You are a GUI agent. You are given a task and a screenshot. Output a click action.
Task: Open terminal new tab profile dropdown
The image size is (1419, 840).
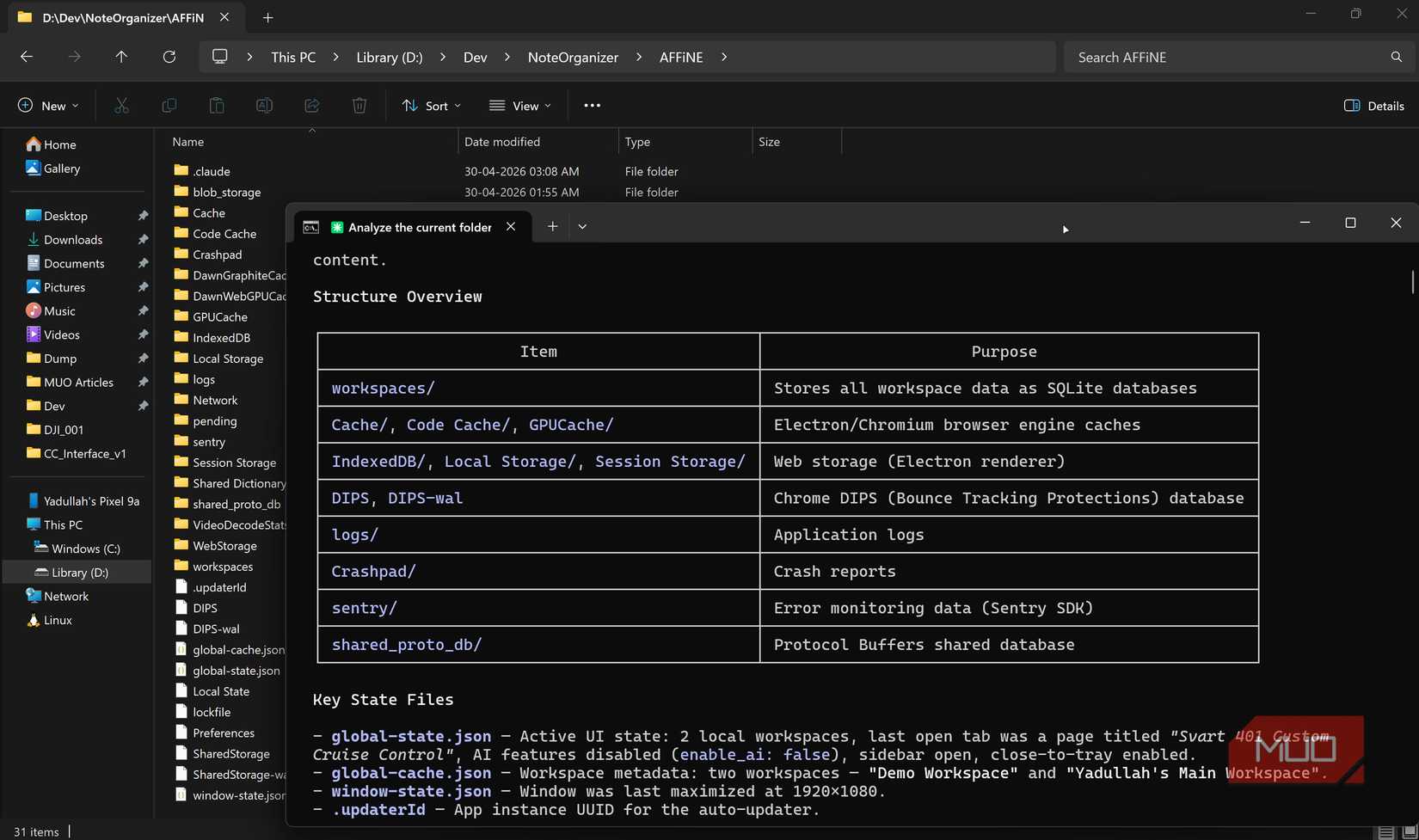tap(582, 227)
